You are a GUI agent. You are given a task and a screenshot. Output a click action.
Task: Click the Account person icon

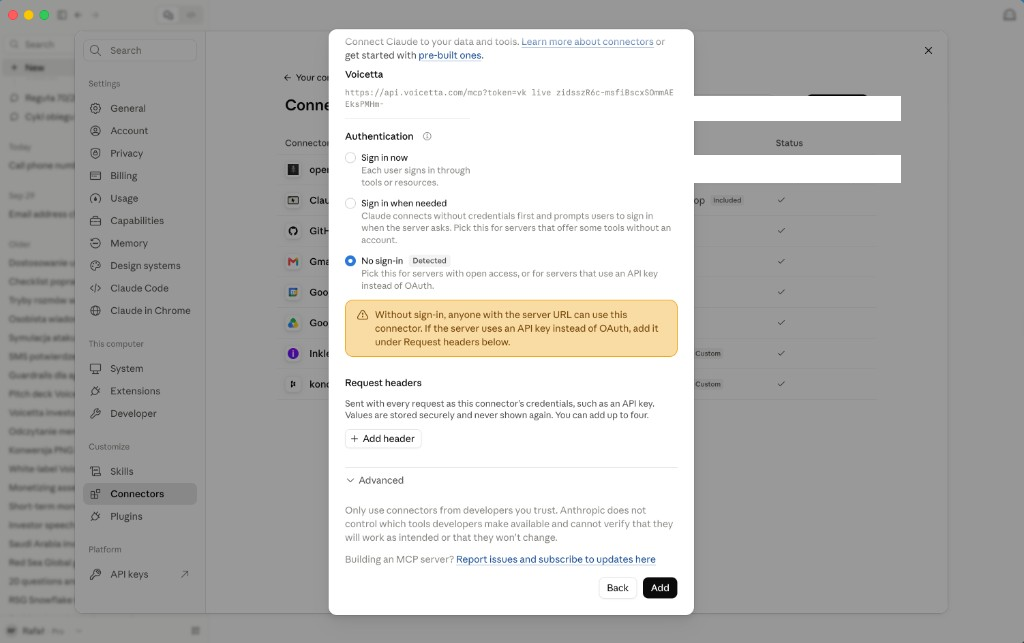[x=95, y=131]
